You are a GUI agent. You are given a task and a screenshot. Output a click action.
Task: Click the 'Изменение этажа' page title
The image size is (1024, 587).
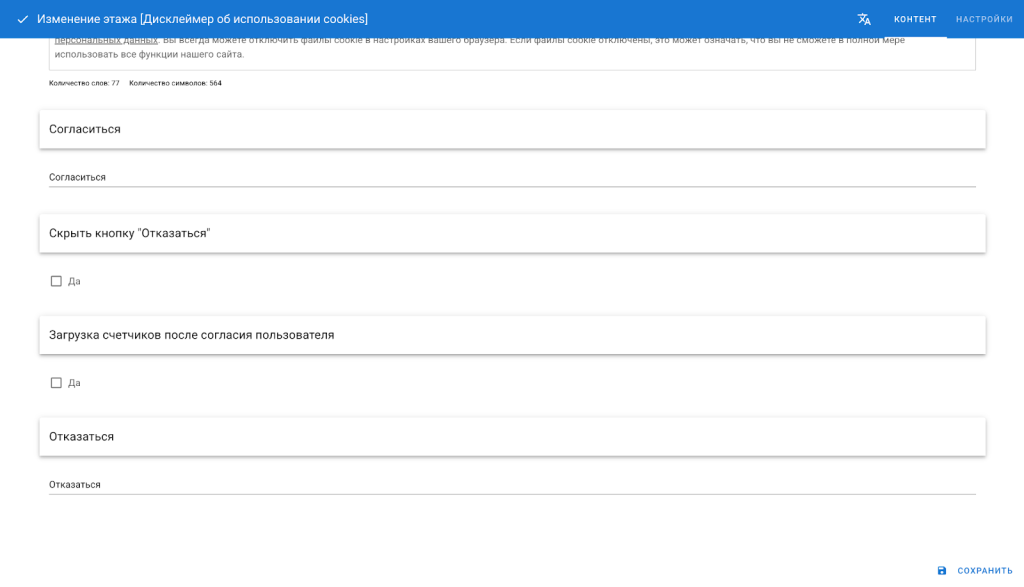[x=202, y=19]
